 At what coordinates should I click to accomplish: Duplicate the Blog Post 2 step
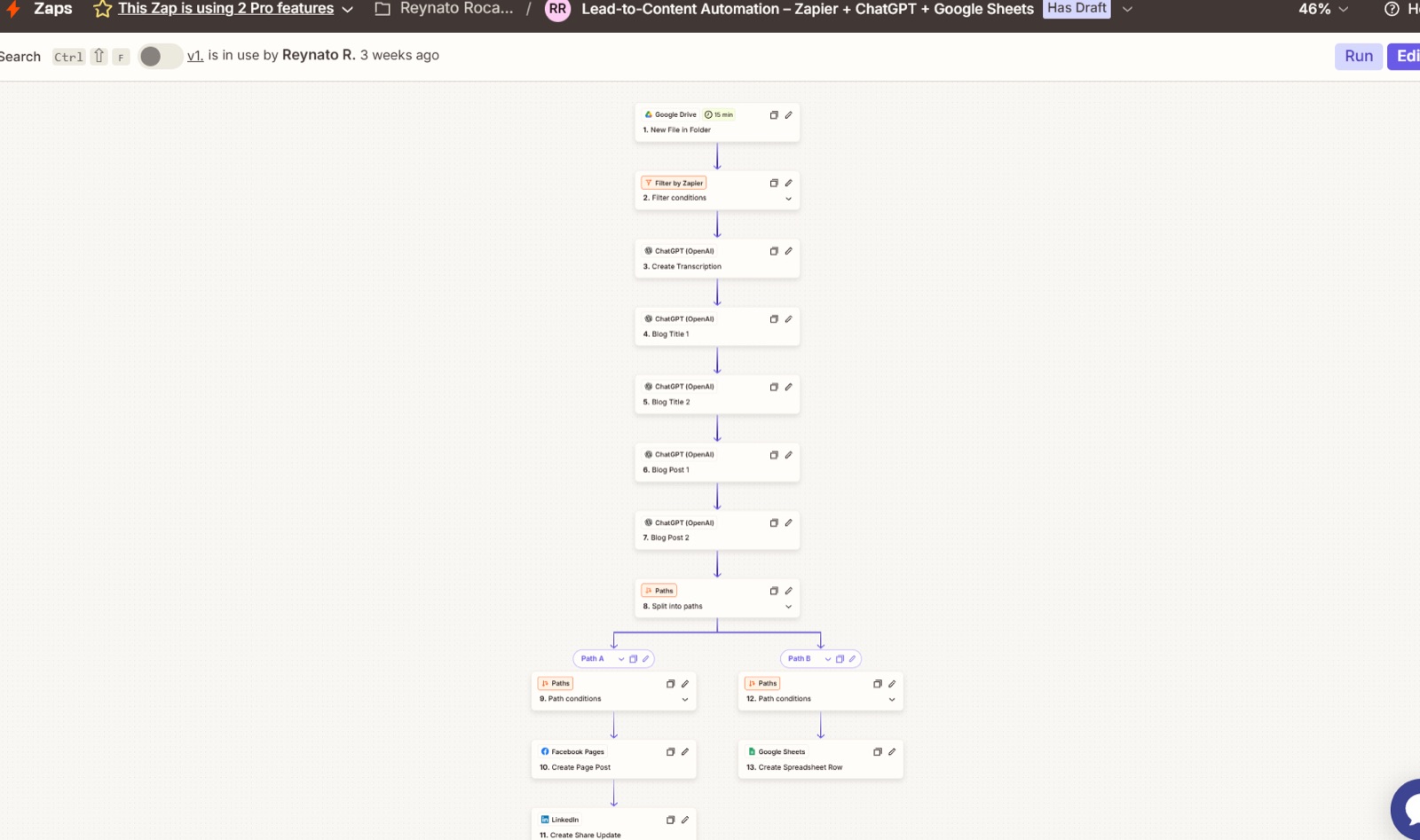774,523
